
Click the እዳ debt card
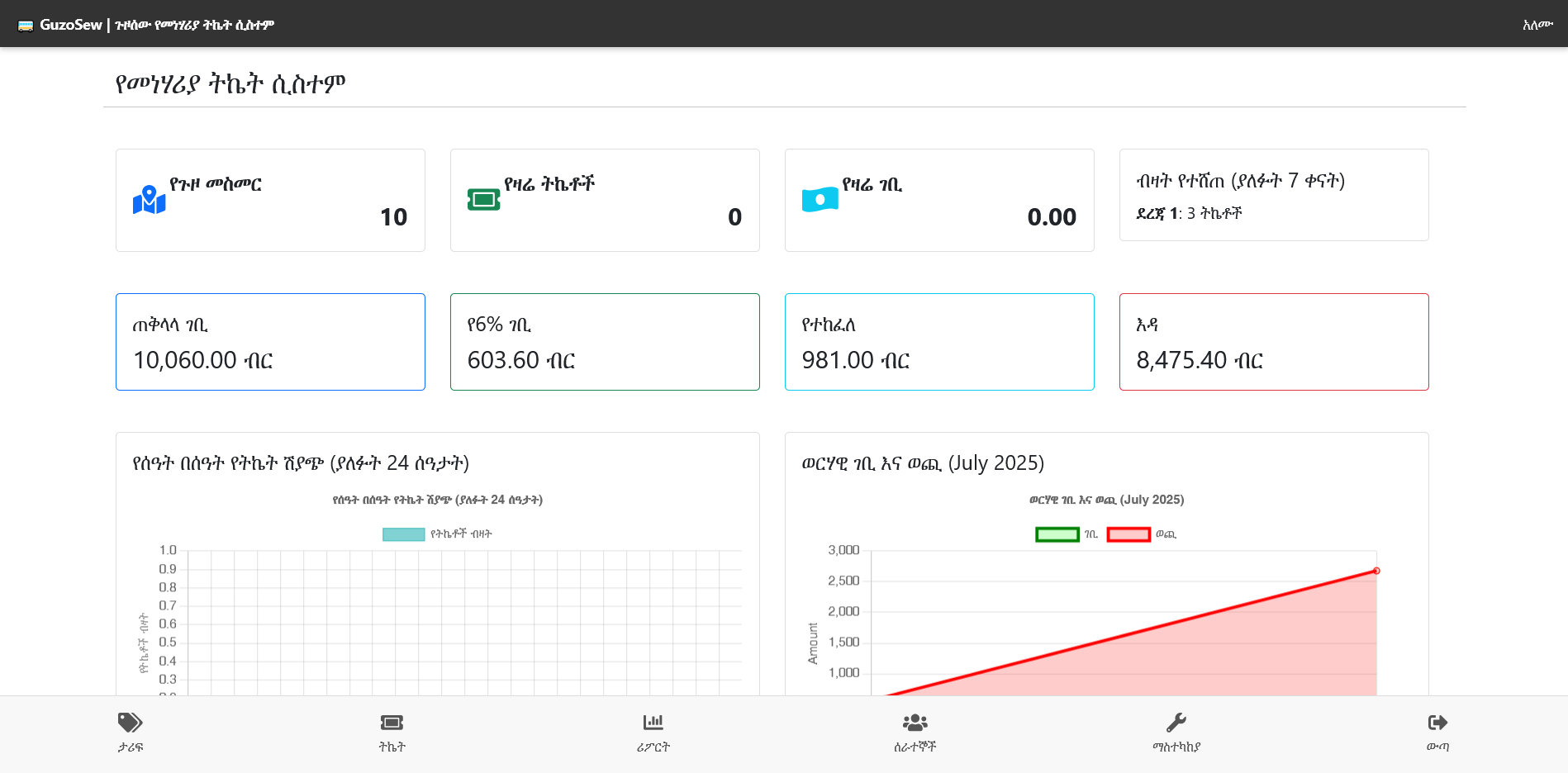[x=1273, y=342]
